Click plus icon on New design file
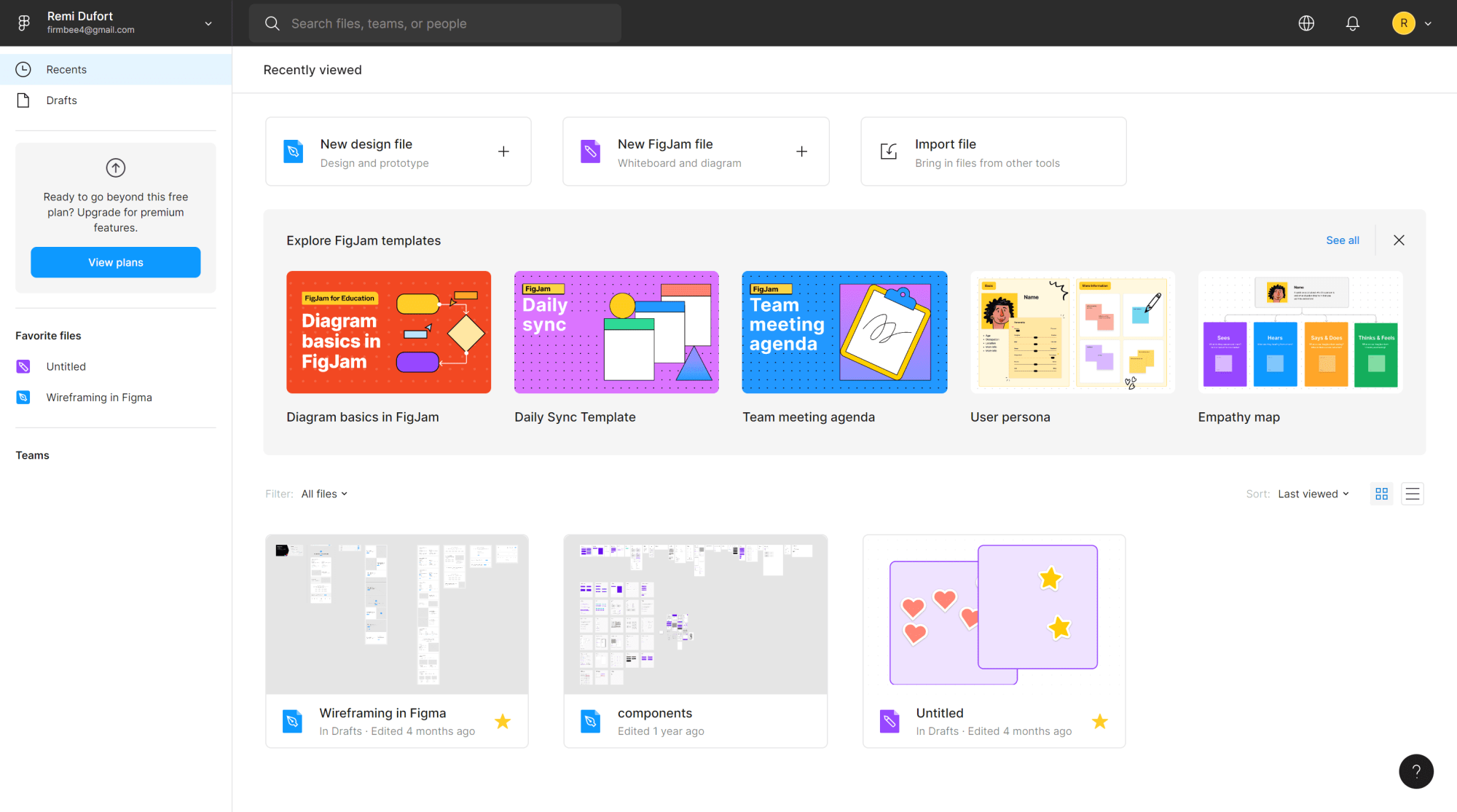The width and height of the screenshot is (1457, 812). click(x=503, y=151)
